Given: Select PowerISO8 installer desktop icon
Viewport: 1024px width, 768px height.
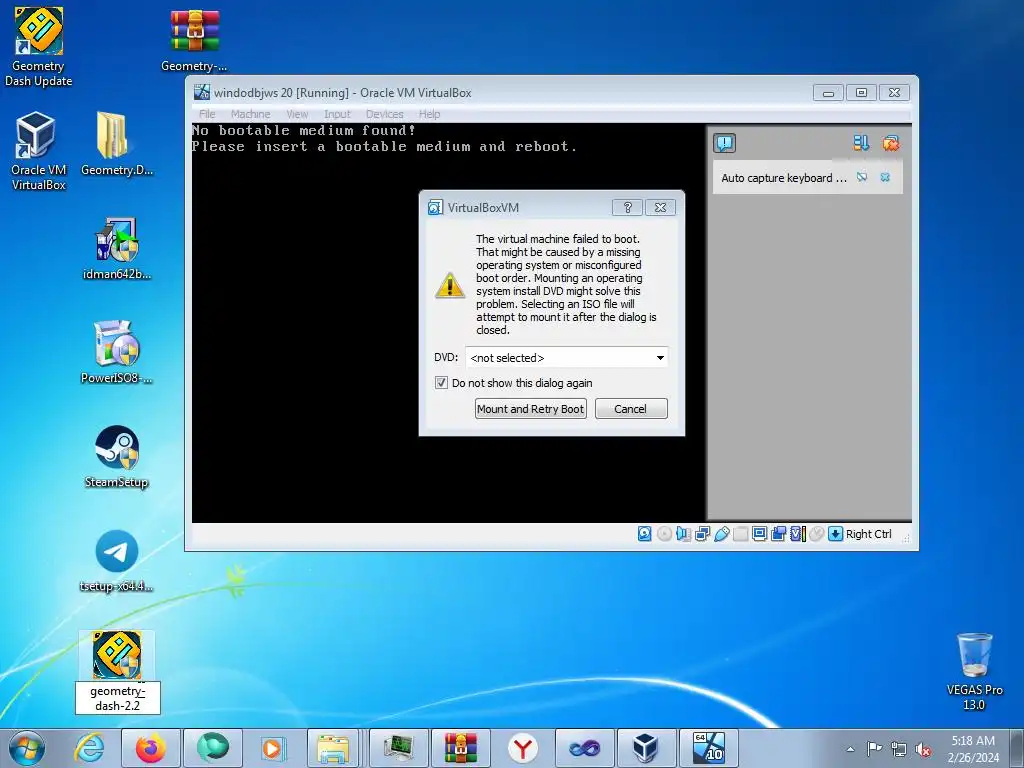Looking at the screenshot, I should click(x=117, y=353).
